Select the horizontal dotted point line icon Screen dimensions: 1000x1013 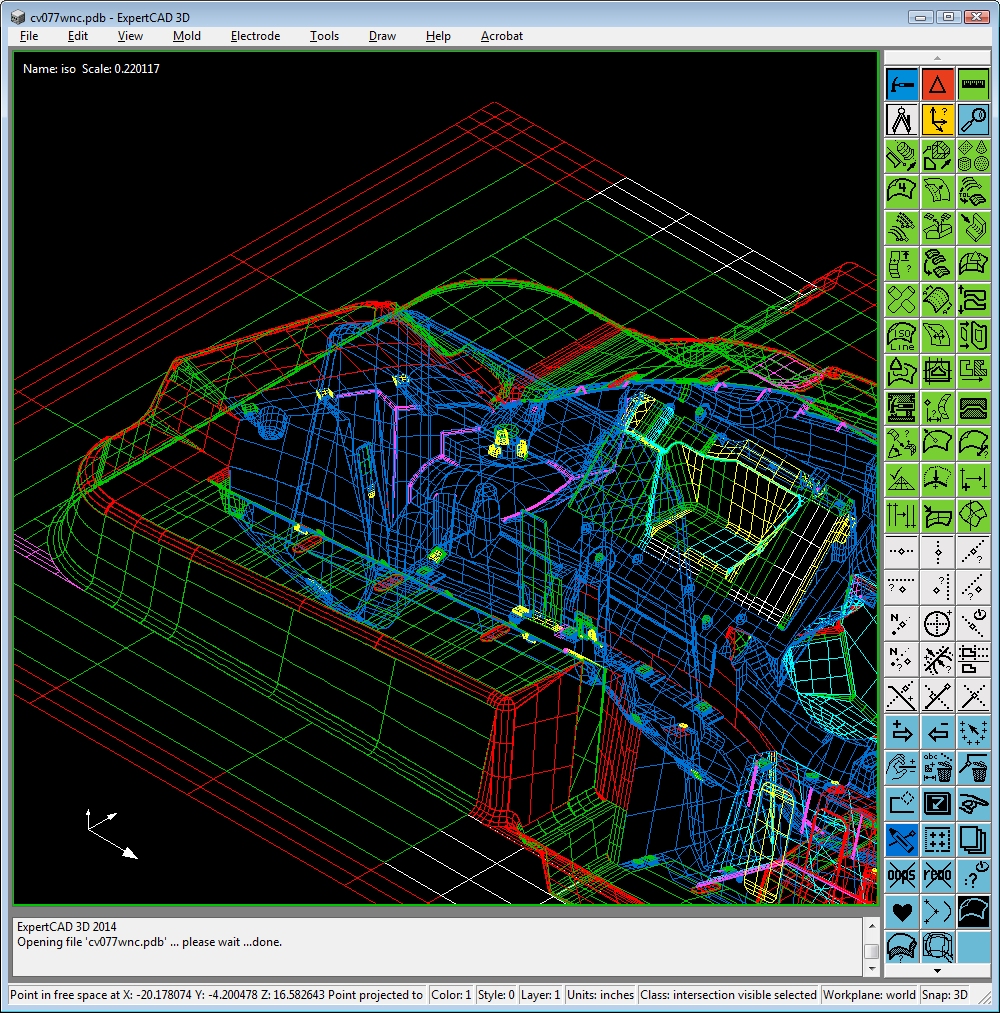[x=902, y=552]
